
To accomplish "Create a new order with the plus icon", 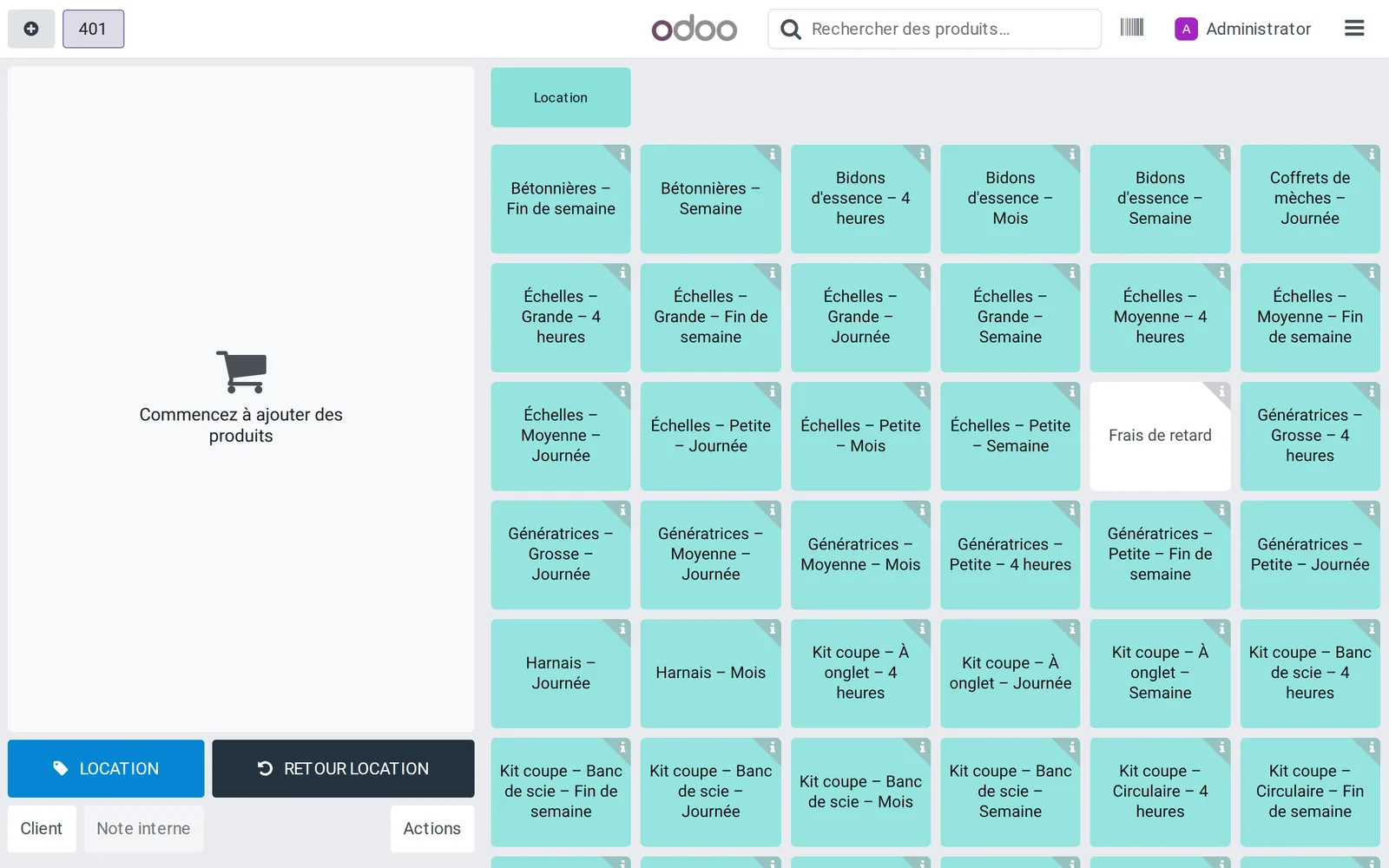I will [x=31, y=29].
